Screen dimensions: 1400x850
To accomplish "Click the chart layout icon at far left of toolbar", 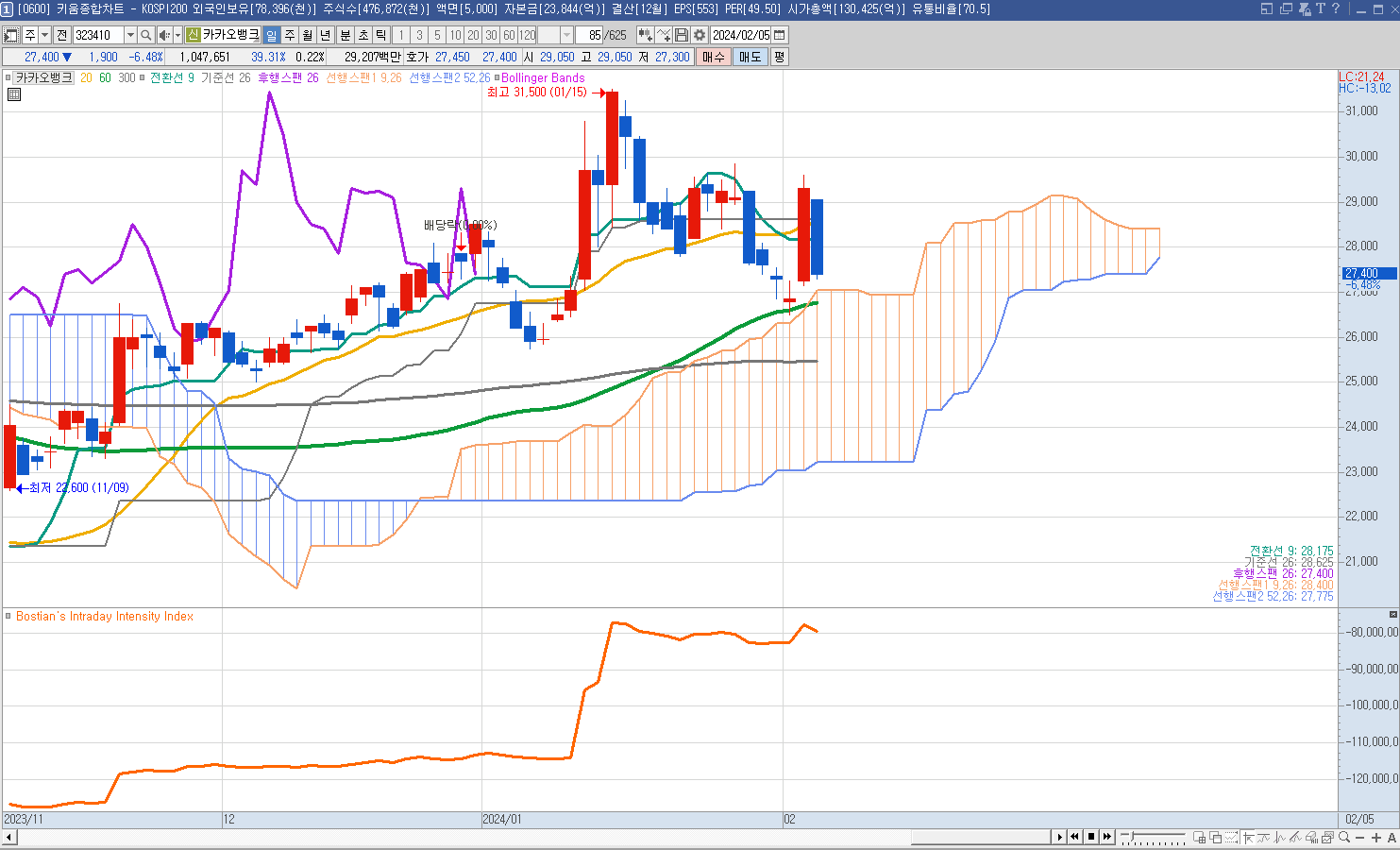I will pos(11,35).
